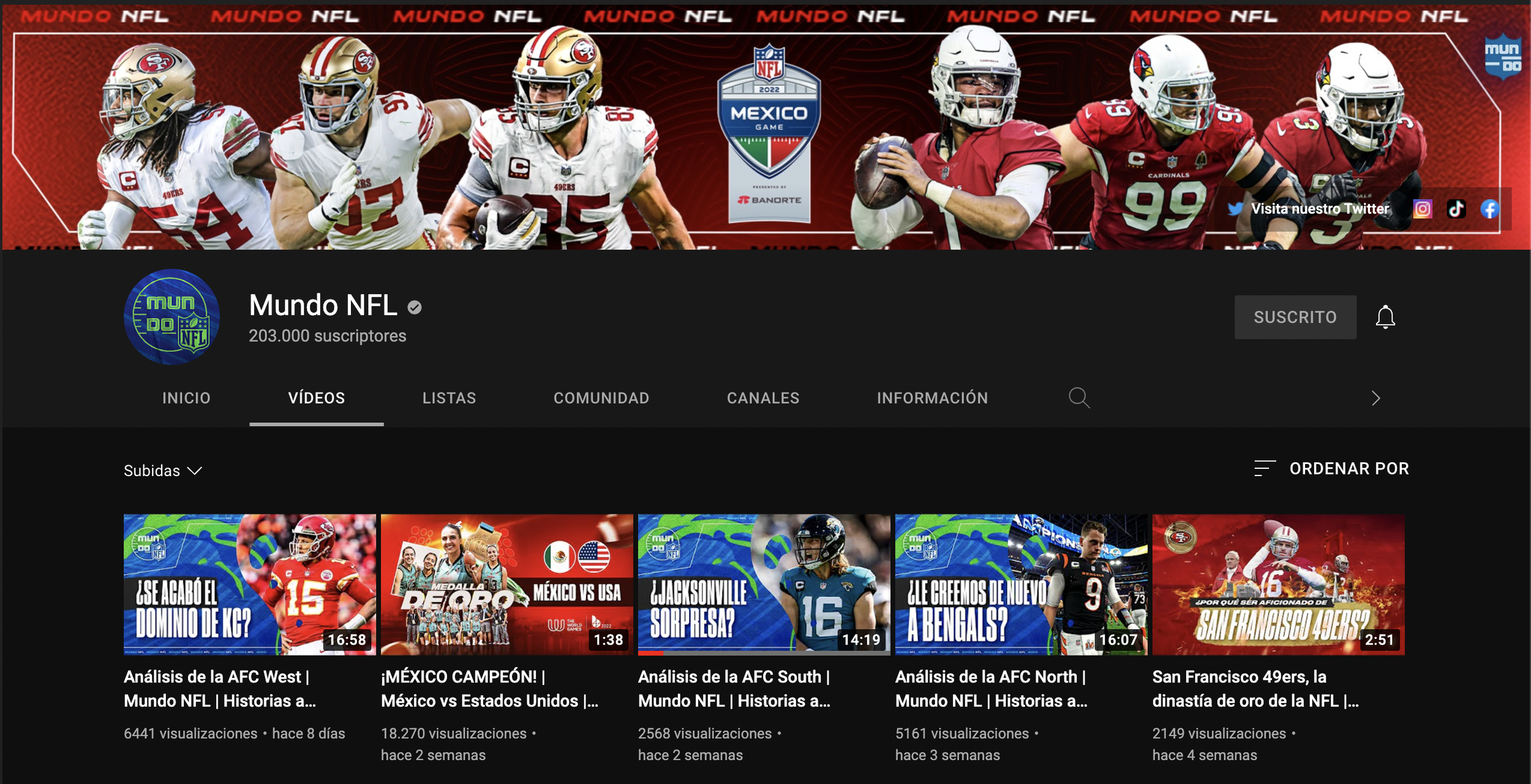1531x784 pixels.
Task: Click the search icon in channel navigation
Action: tap(1080, 398)
